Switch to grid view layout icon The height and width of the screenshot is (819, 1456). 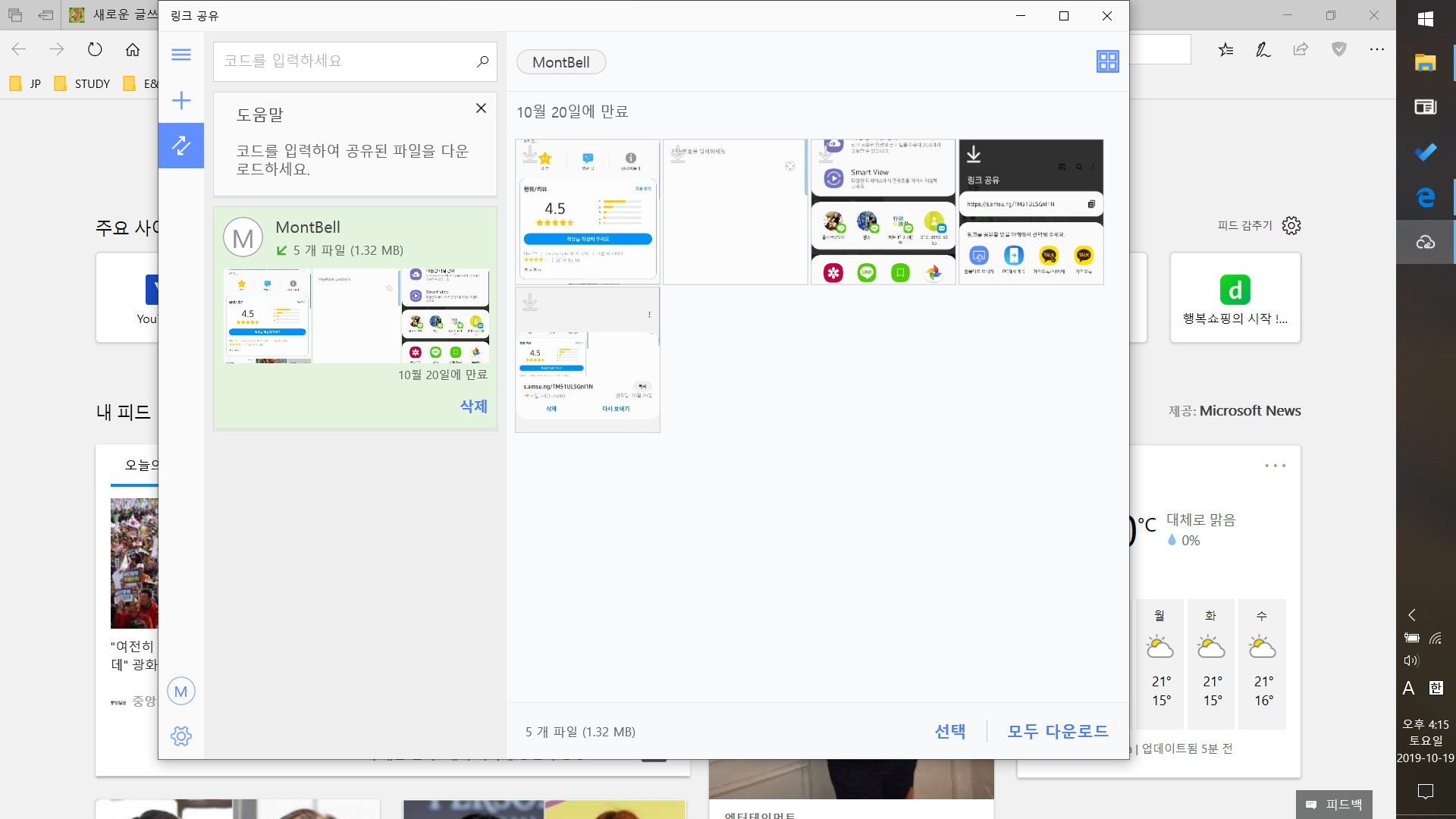point(1107,61)
